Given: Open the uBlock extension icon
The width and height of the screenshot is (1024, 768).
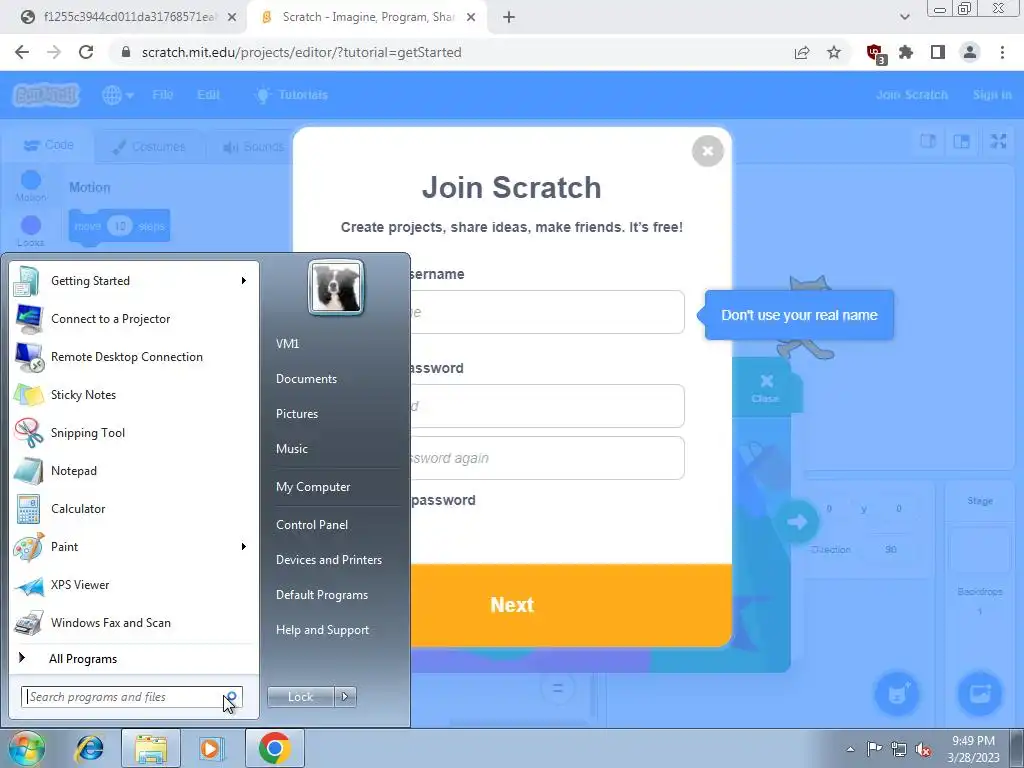Looking at the screenshot, I should click(875, 53).
